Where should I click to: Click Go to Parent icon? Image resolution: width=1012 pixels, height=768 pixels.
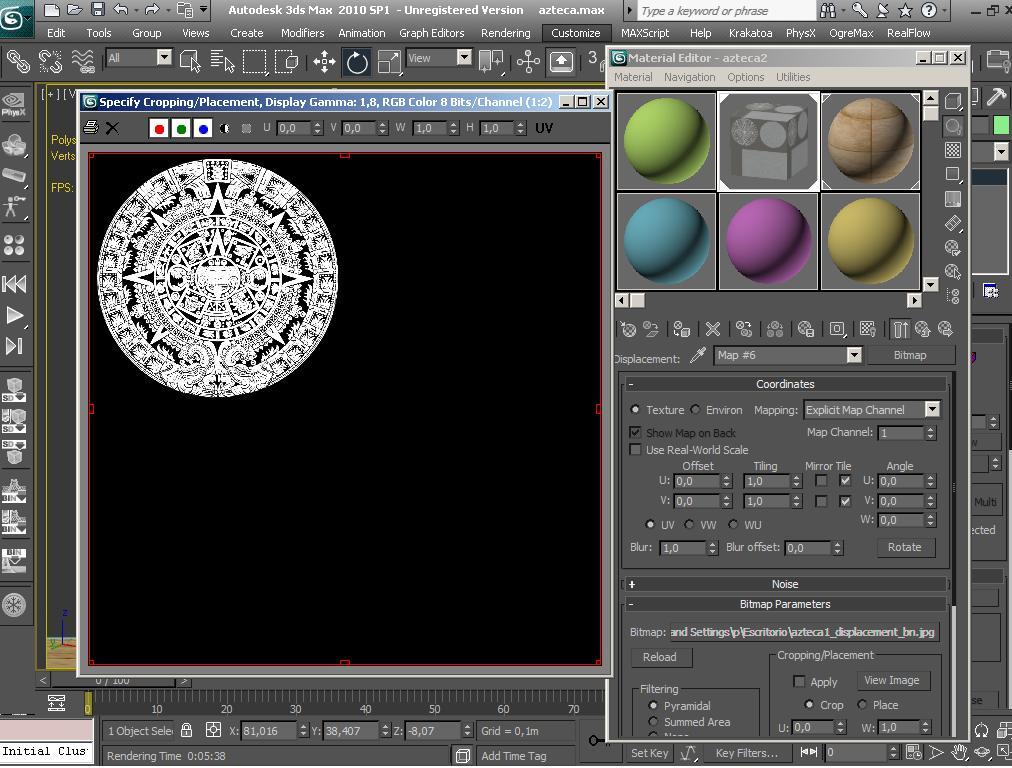922,330
